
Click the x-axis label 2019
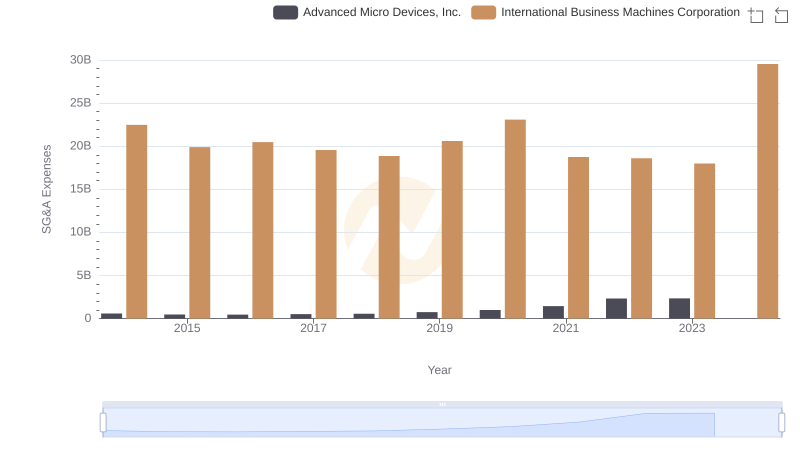tap(439, 328)
